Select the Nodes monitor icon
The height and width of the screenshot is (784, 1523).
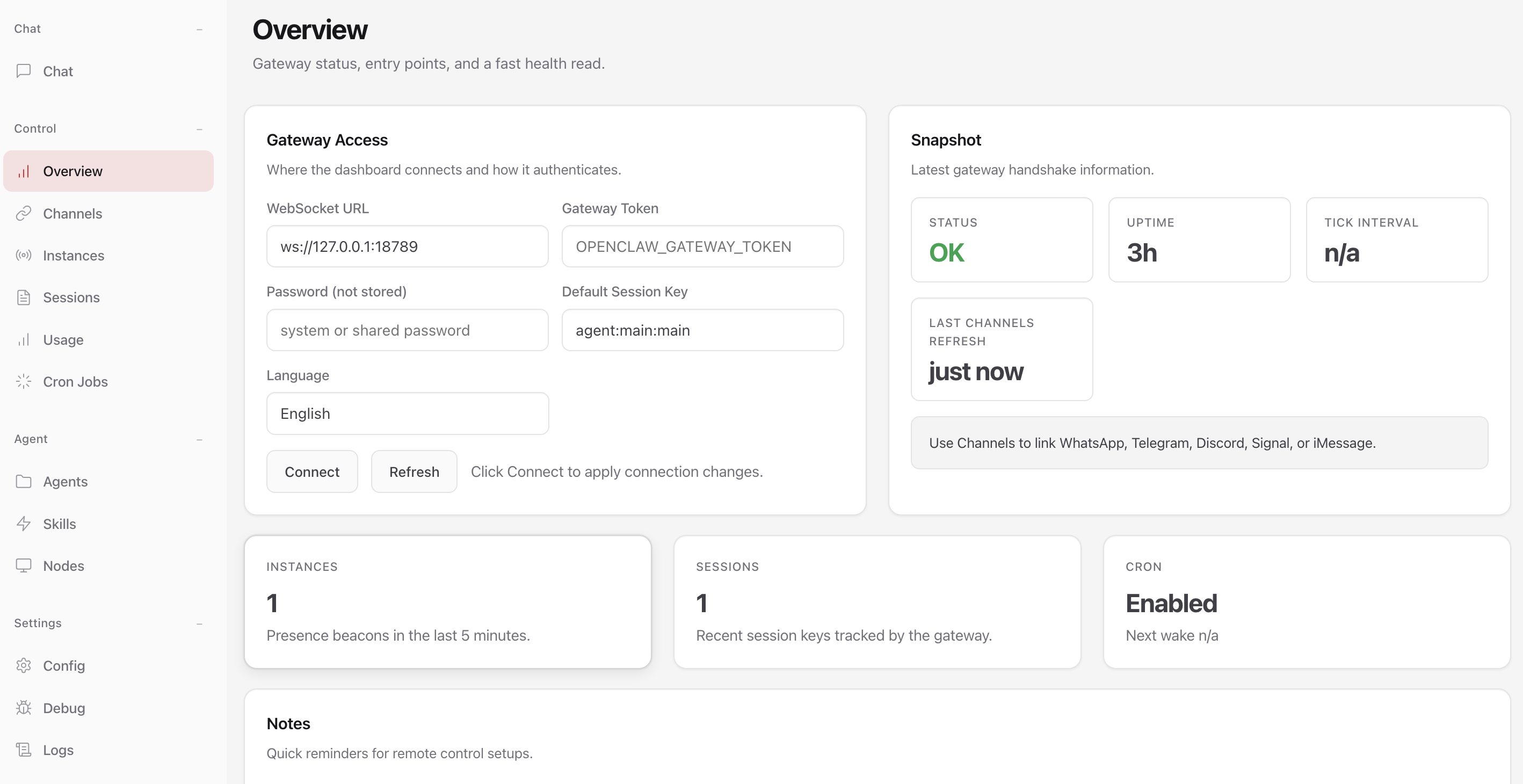coord(24,565)
